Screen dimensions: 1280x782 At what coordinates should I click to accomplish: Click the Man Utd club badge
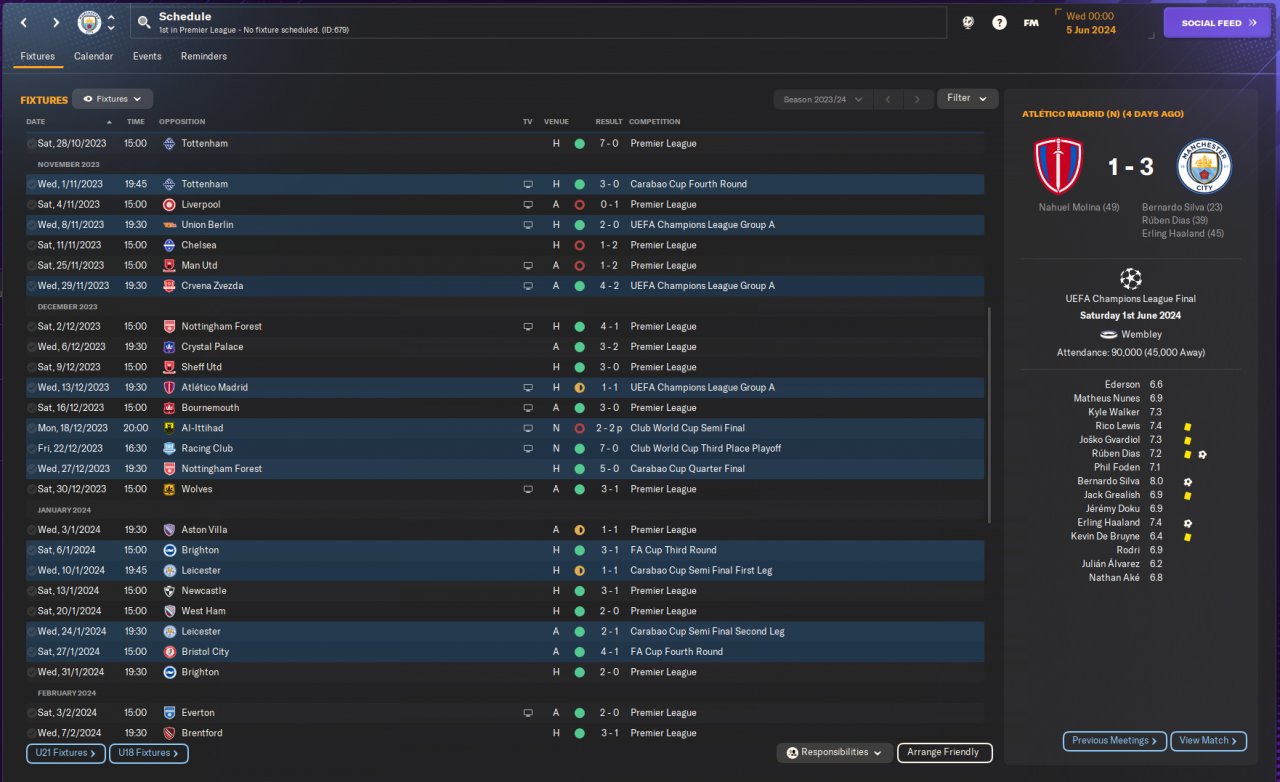click(x=169, y=265)
